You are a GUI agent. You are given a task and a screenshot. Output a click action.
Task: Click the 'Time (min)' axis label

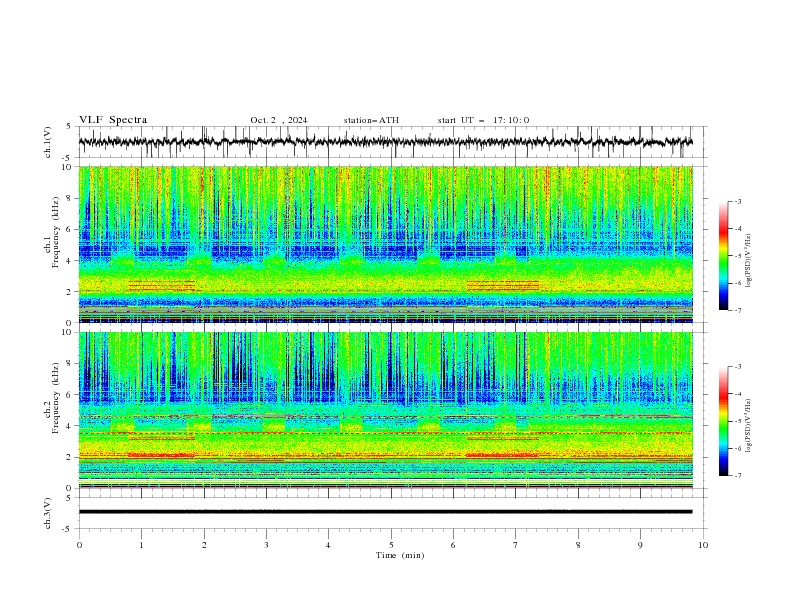coord(400,555)
